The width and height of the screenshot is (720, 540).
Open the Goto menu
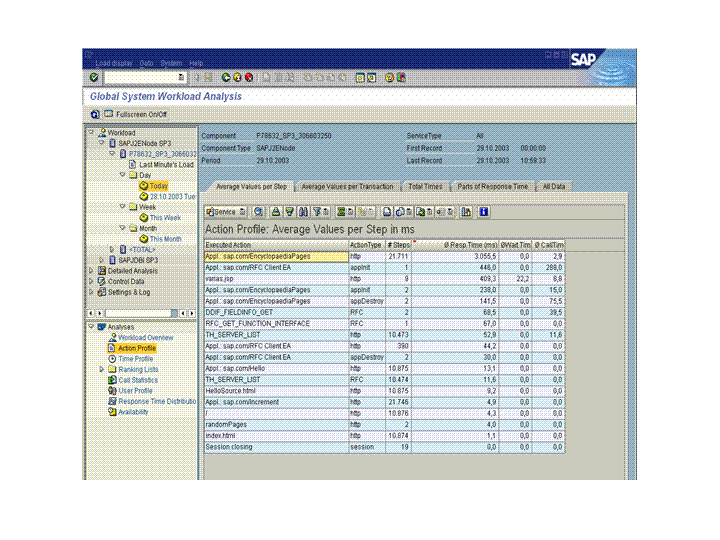pos(146,63)
